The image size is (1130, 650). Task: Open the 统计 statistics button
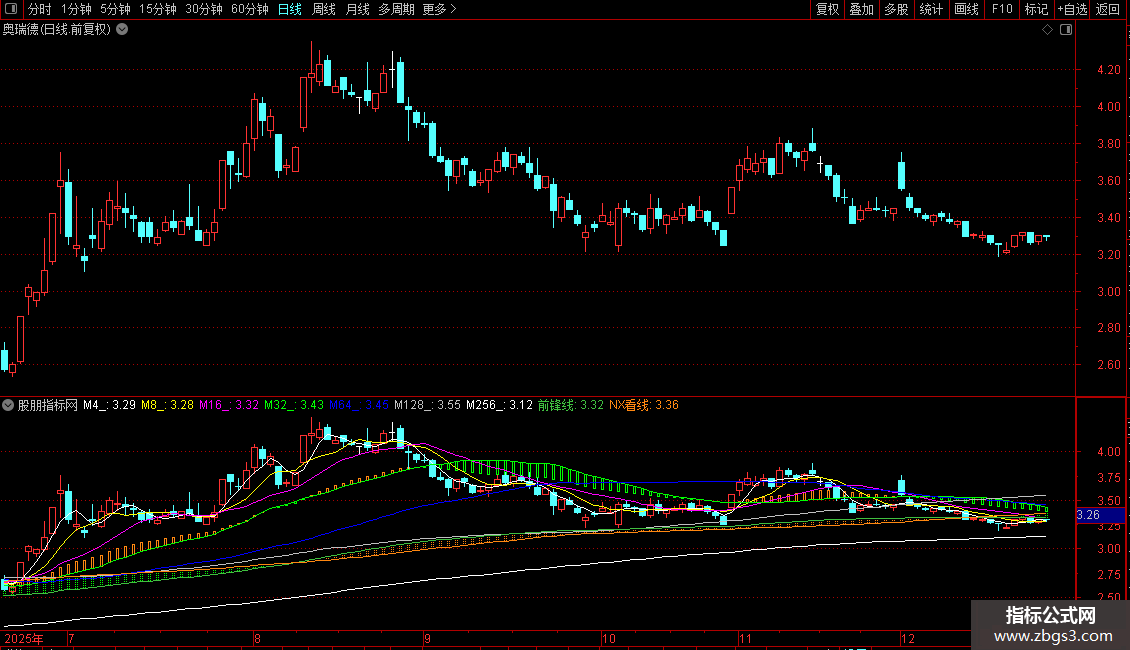931,9
